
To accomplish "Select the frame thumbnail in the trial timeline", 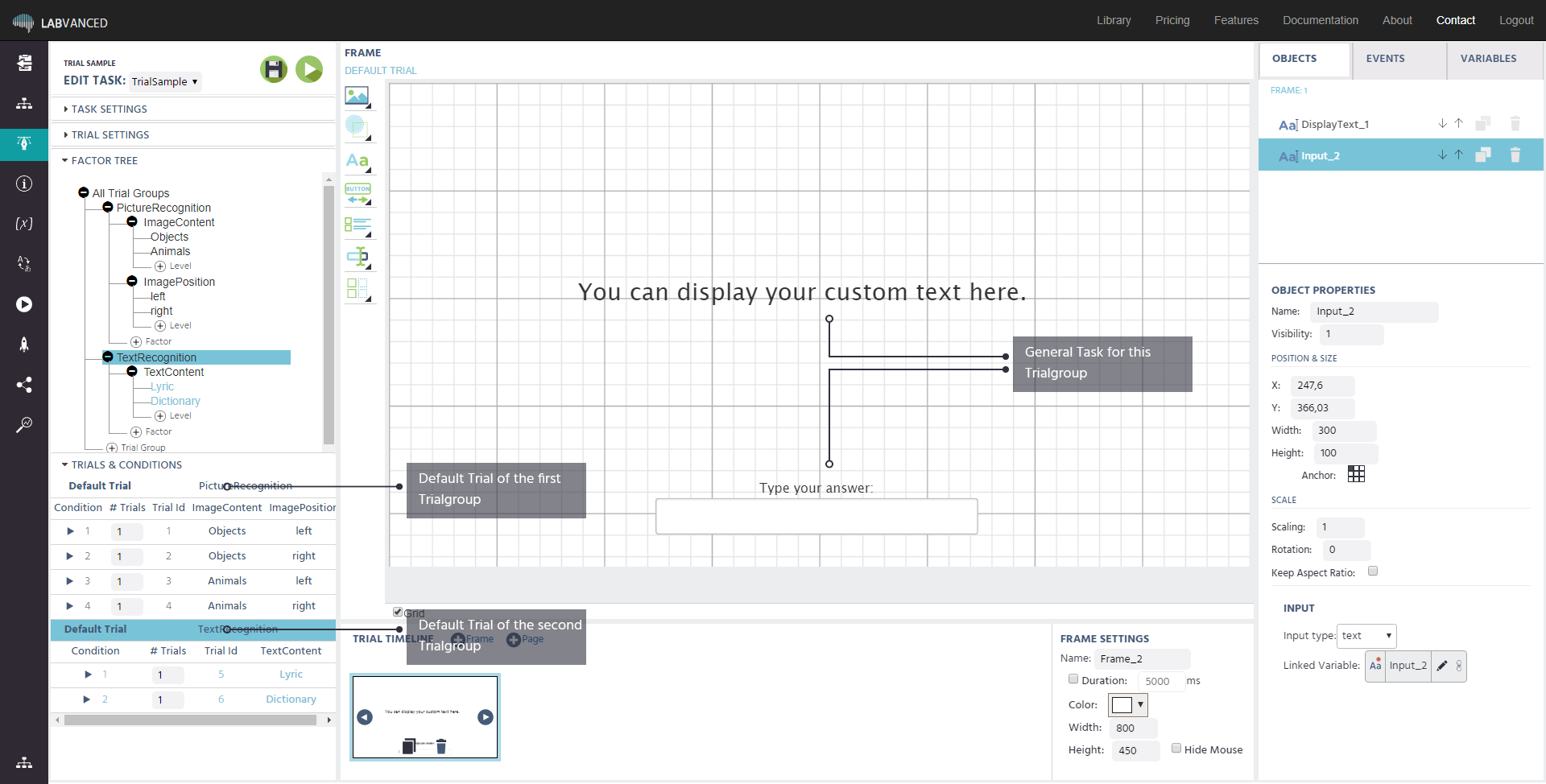I will coord(425,717).
